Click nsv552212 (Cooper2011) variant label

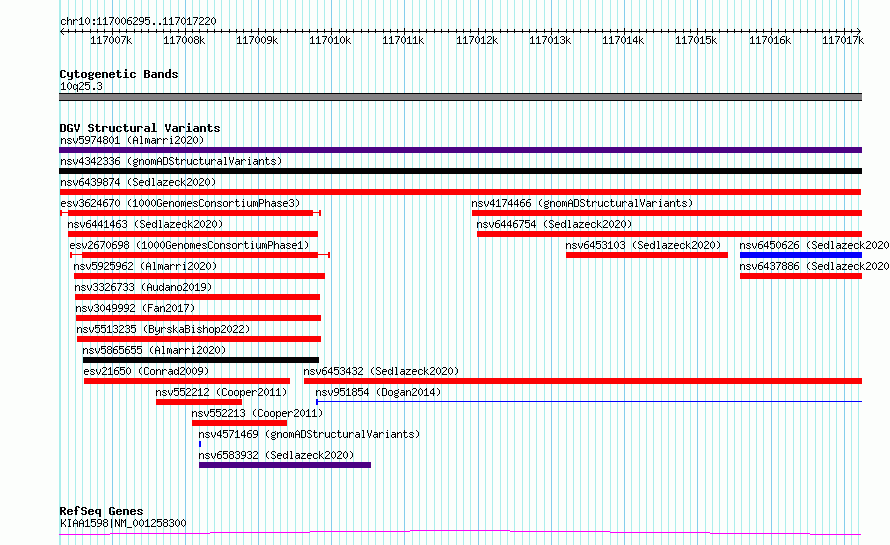[x=221, y=392]
